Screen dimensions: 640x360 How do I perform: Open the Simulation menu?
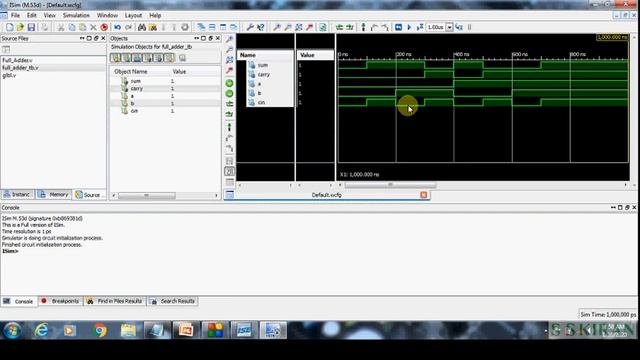76,16
